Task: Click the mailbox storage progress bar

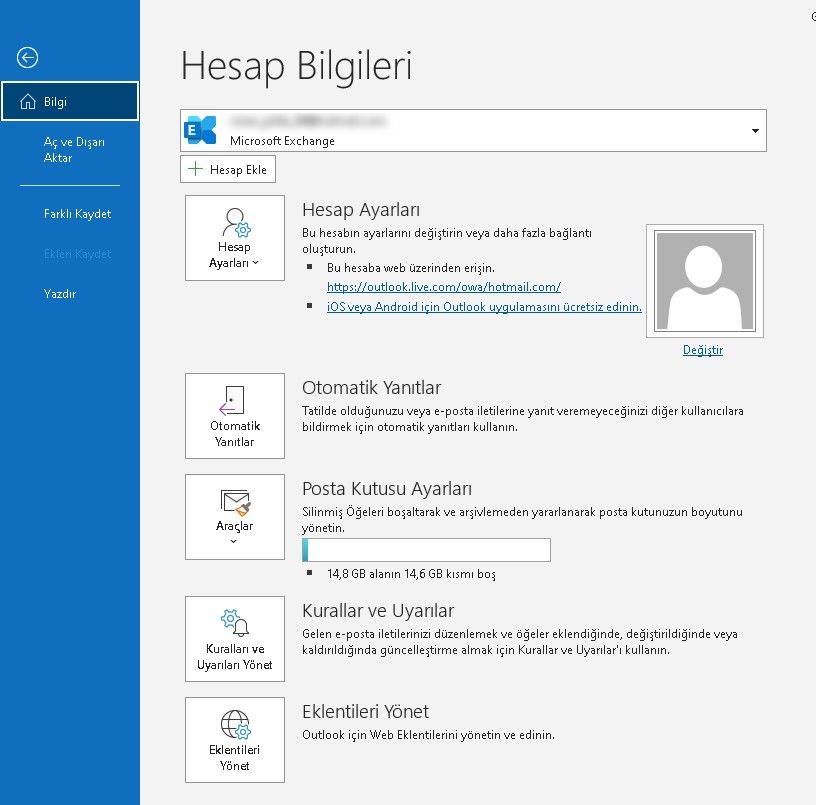Action: 426,549
